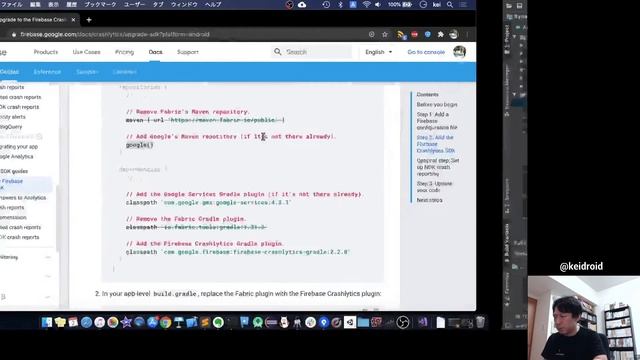Open the Support navigation item
The height and width of the screenshot is (360, 640).
click(x=188, y=52)
